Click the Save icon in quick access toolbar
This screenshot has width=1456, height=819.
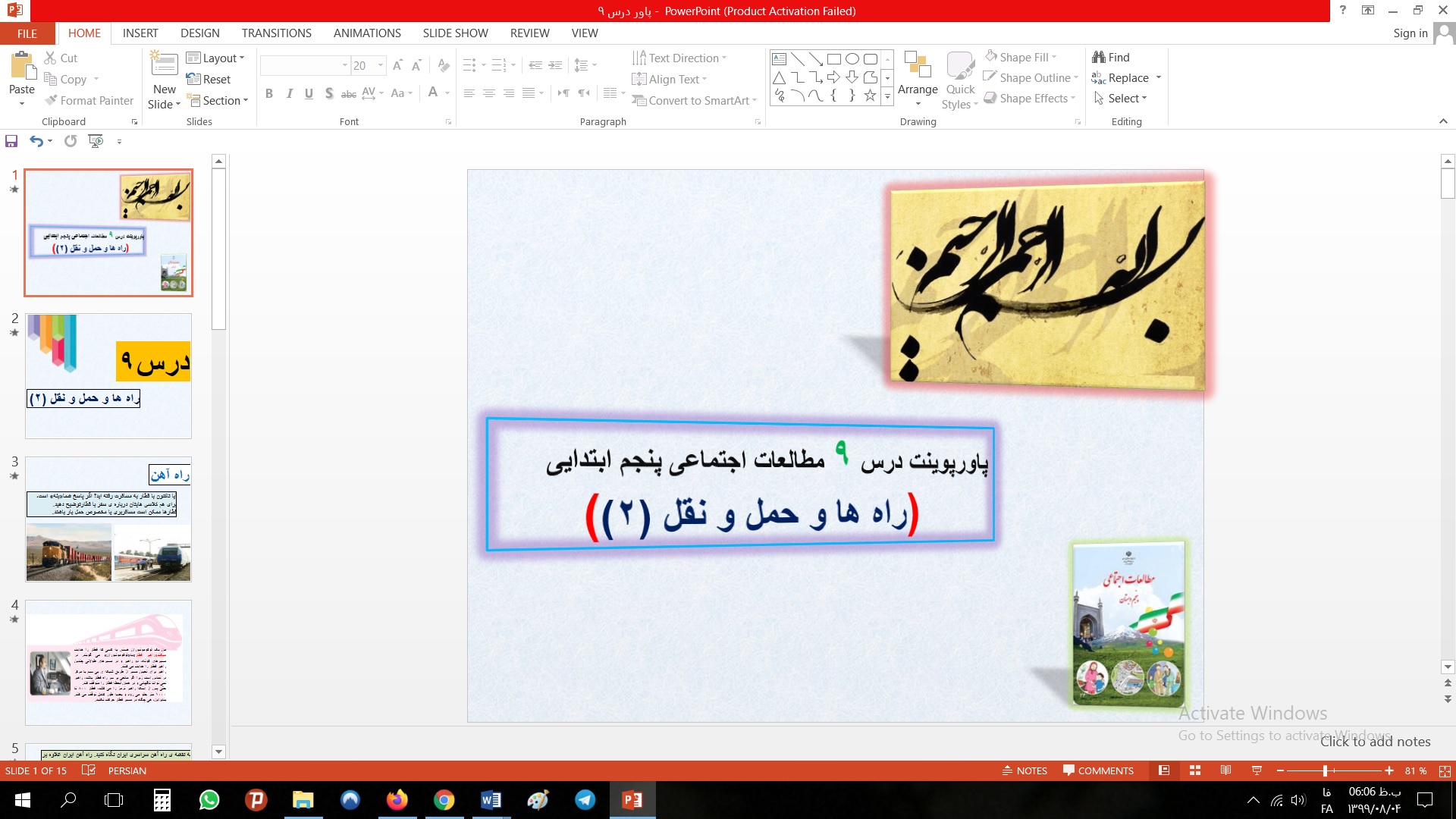tap(11, 141)
